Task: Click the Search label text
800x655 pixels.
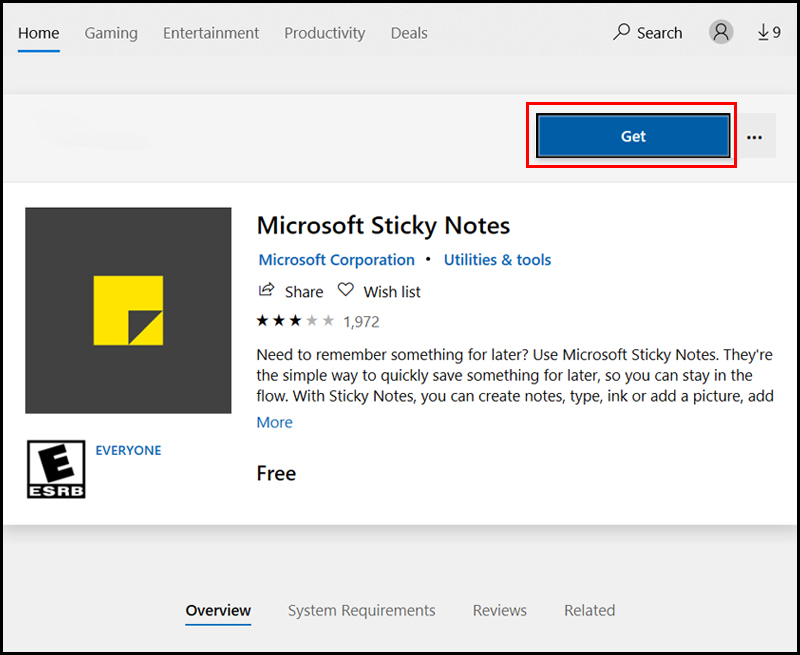Action: pyautogui.click(x=659, y=33)
